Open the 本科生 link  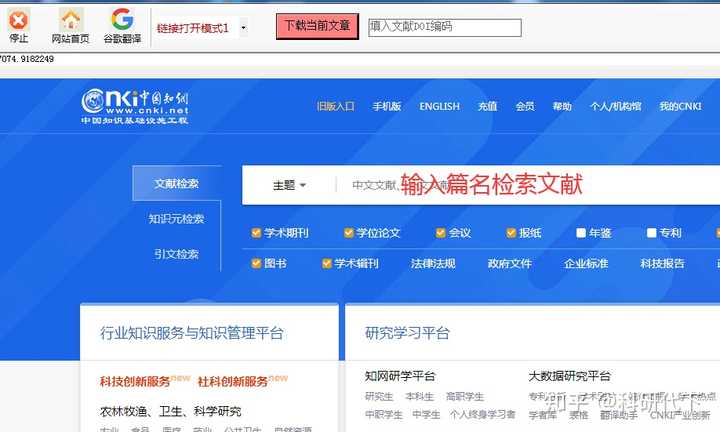(x=420, y=396)
